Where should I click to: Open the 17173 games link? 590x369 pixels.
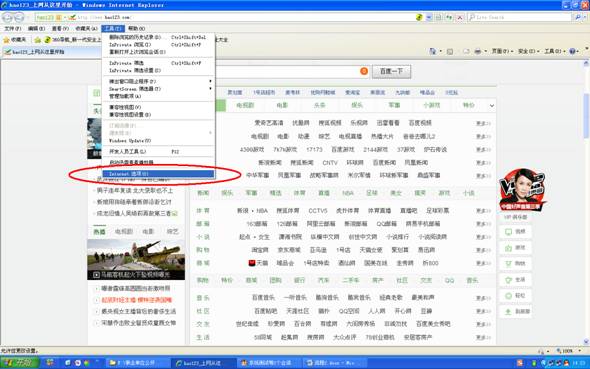click(x=314, y=149)
